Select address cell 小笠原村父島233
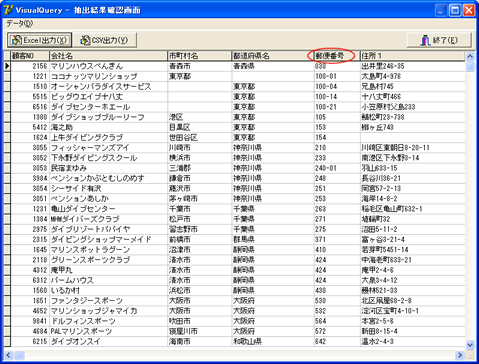The image size is (479, 364). pyautogui.click(x=413, y=107)
